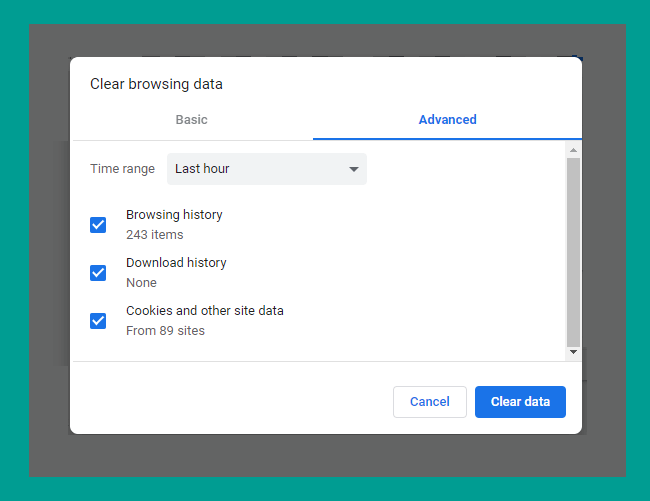
Task: Click the scrollbar up arrow
Action: pyautogui.click(x=573, y=150)
